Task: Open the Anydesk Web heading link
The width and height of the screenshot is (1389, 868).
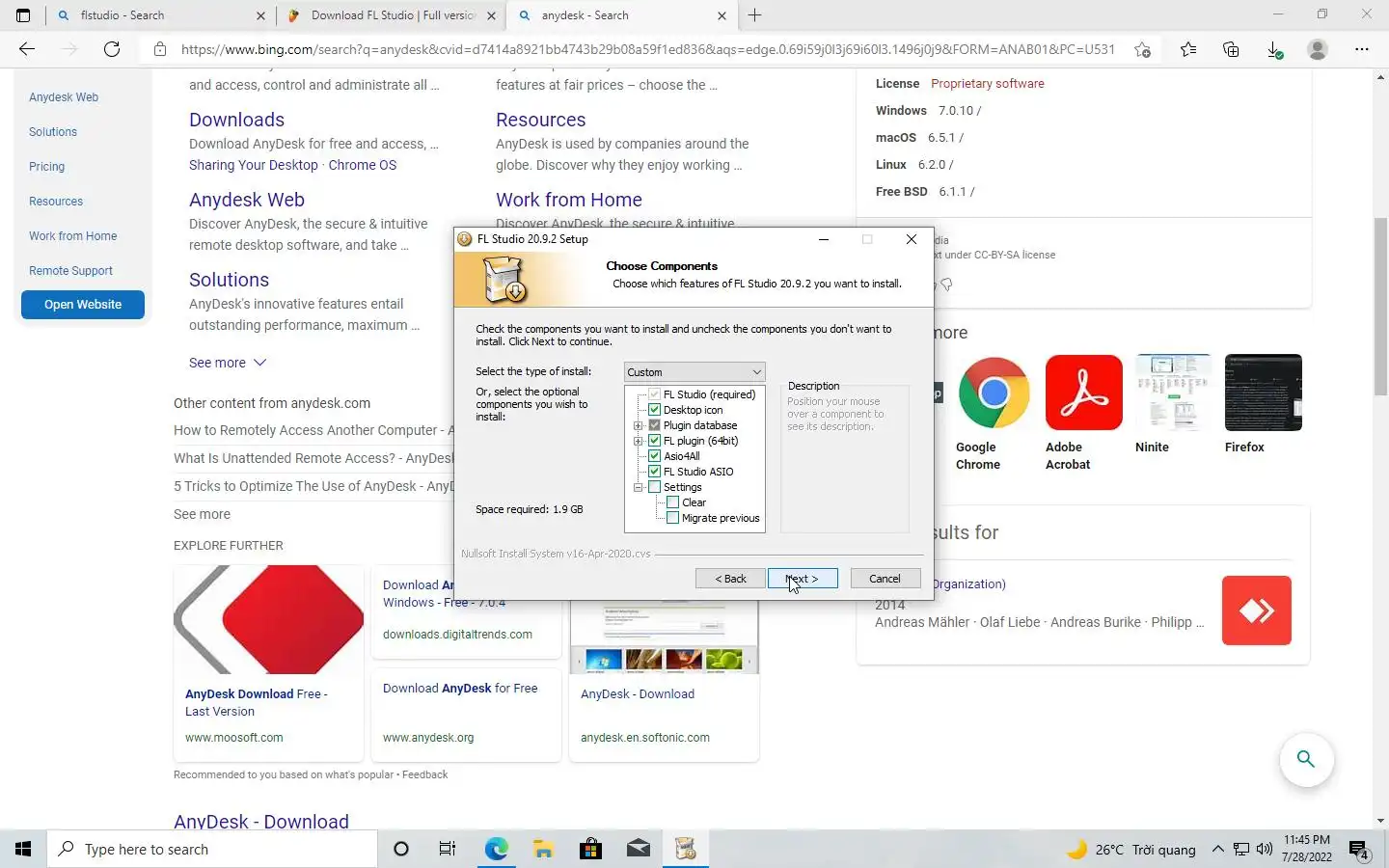Action: (x=247, y=200)
